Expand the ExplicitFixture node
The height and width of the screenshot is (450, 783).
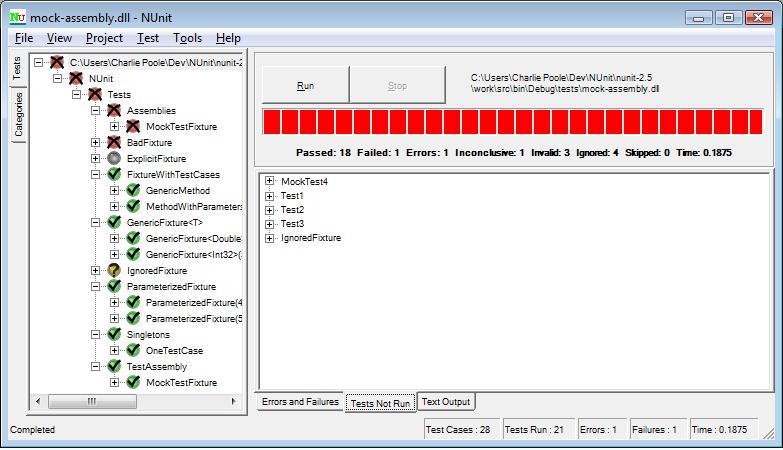click(95, 158)
